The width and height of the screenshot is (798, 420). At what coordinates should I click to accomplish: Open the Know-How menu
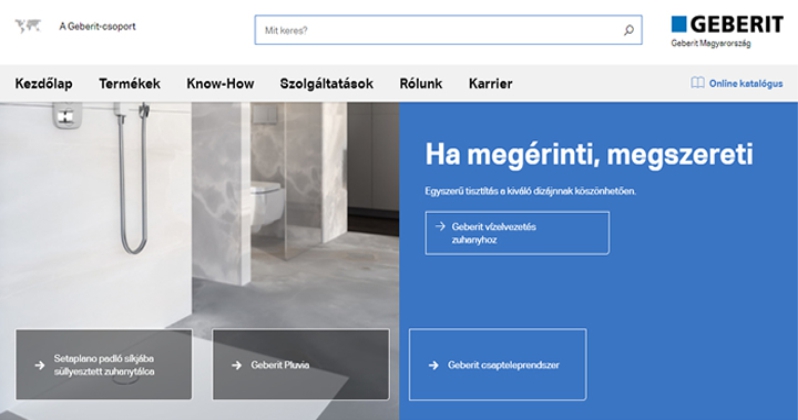point(220,83)
